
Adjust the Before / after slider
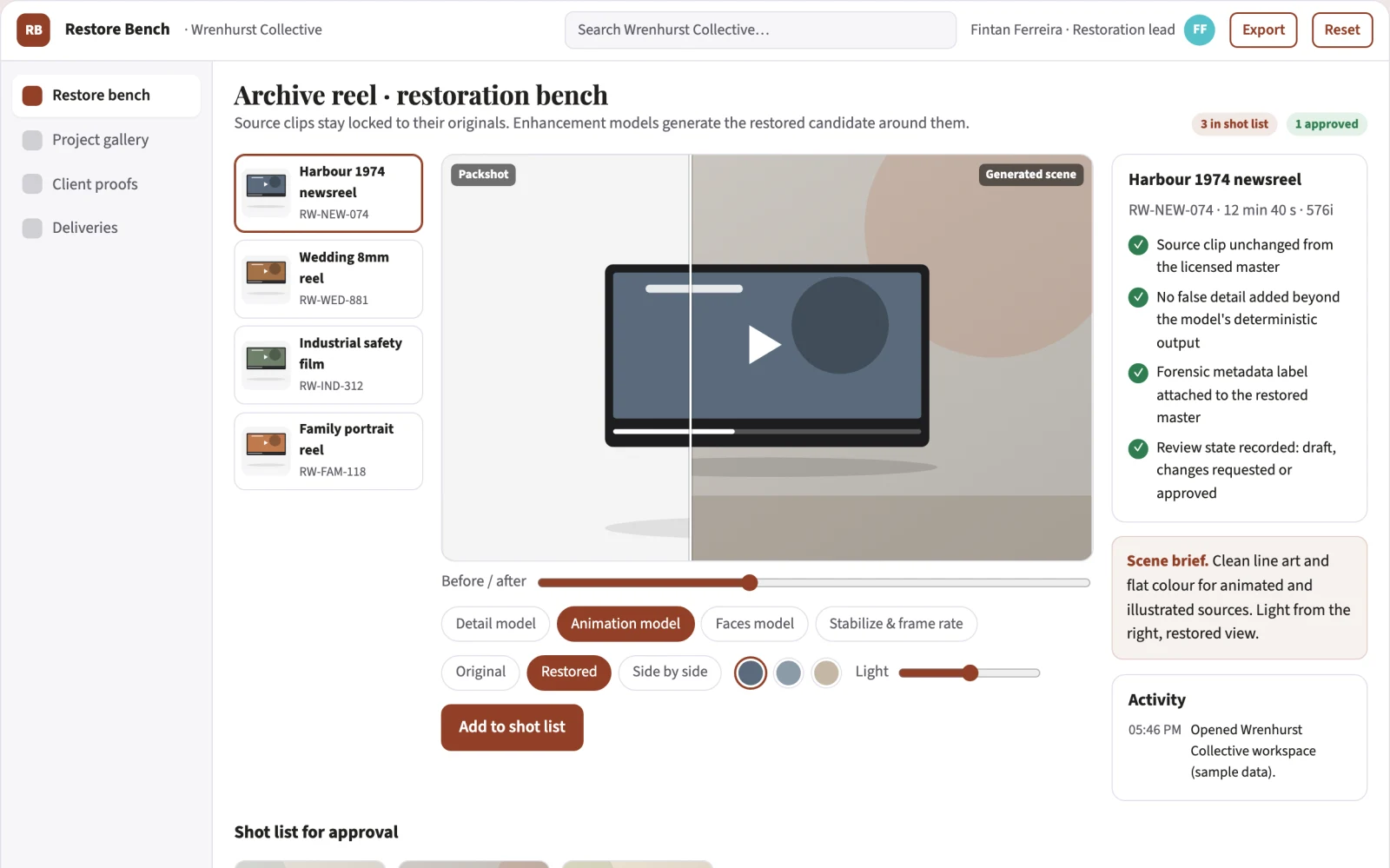tap(814, 582)
